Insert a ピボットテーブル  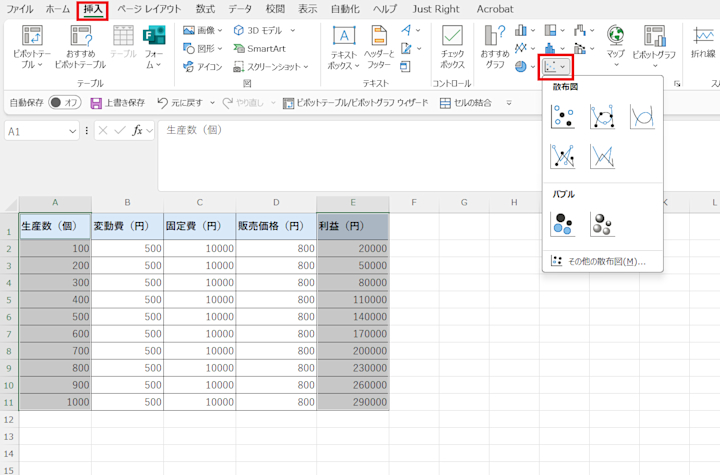click(32, 47)
